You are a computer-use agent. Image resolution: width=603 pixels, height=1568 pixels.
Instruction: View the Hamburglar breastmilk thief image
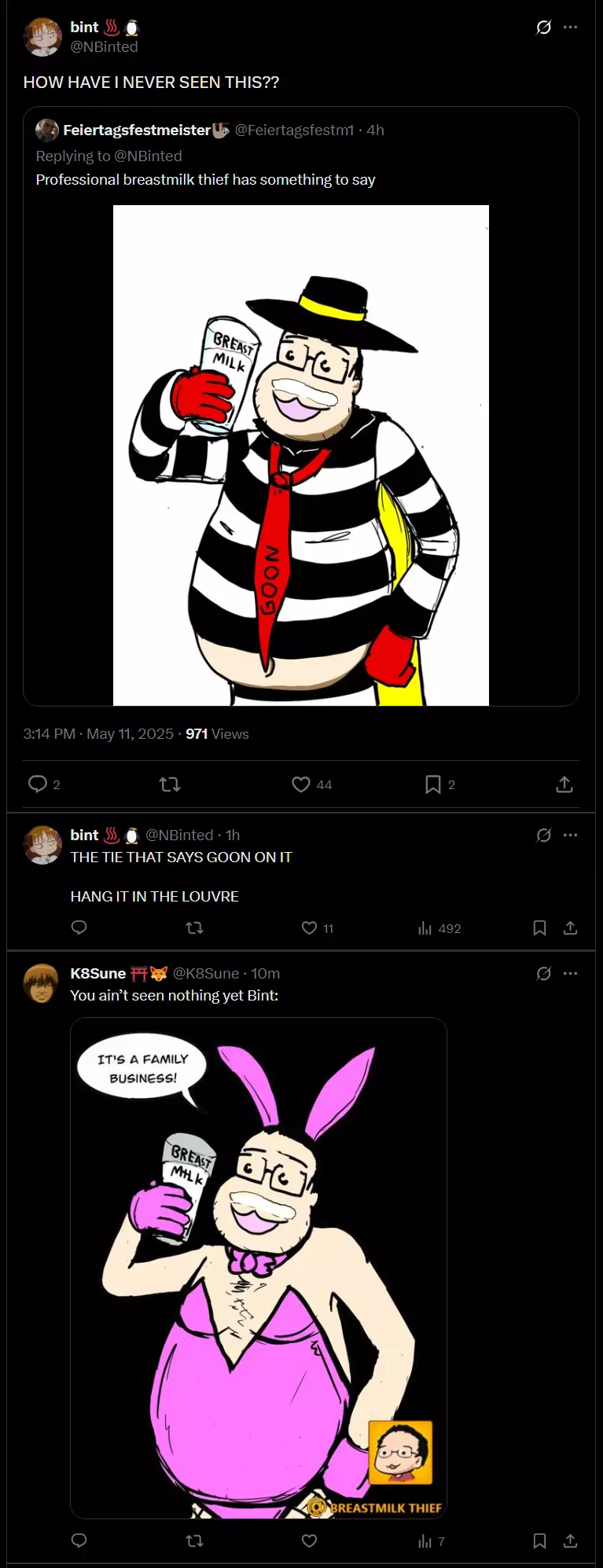point(301,455)
